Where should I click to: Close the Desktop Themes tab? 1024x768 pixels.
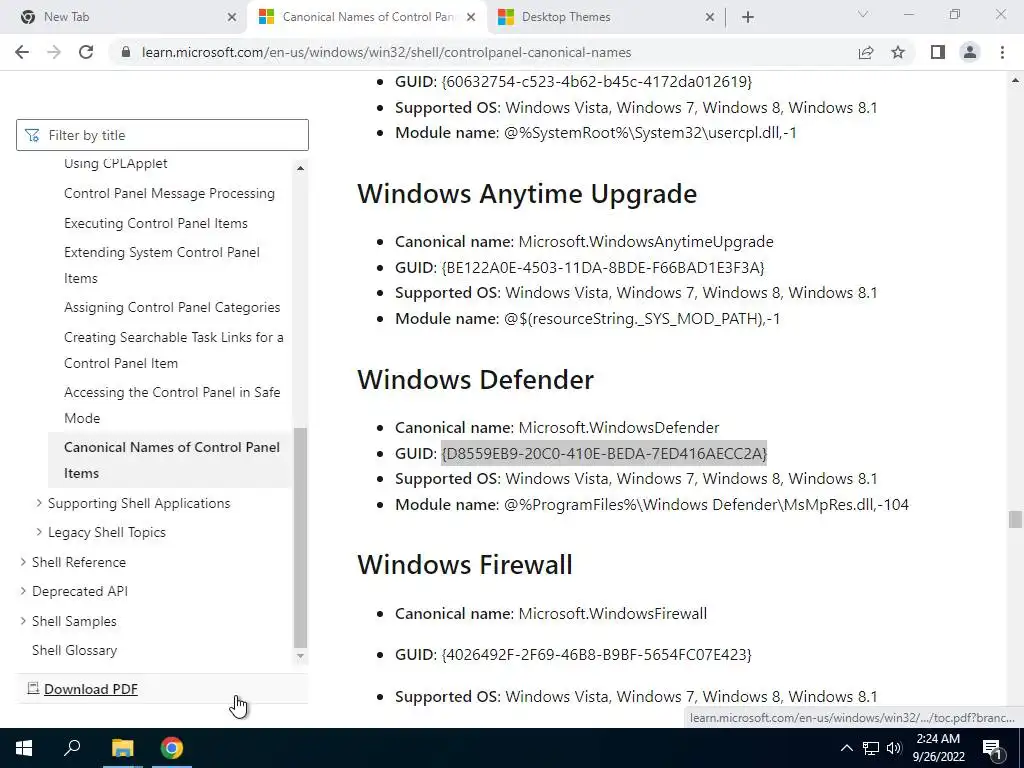710,18
